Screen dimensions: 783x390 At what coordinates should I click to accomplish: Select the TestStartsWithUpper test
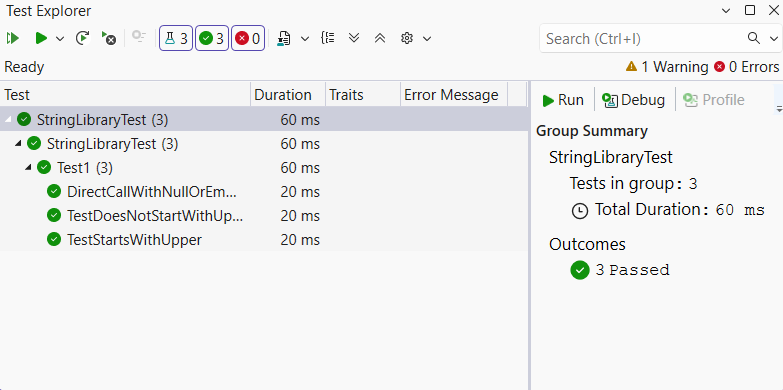tap(264, 240)
